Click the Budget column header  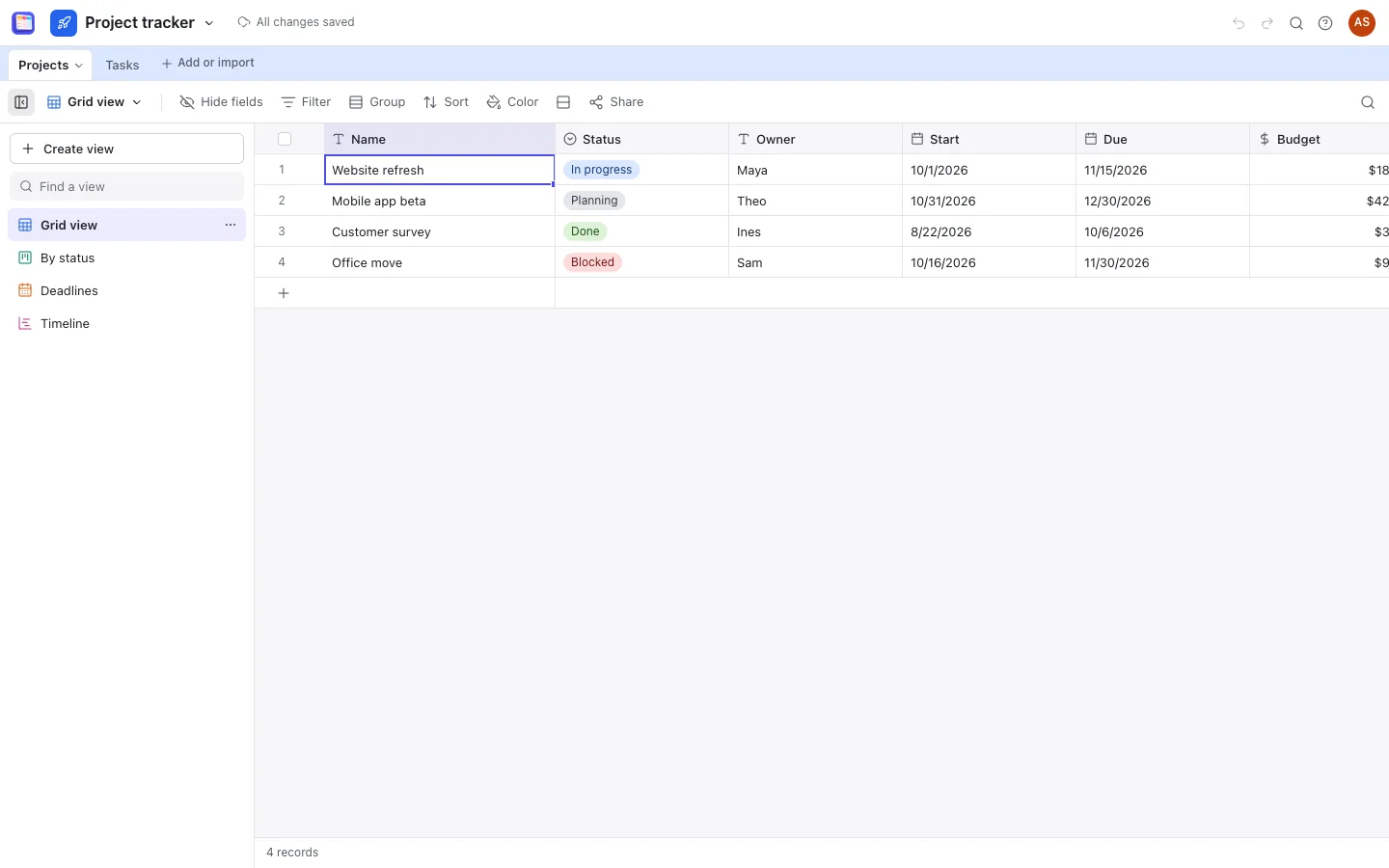coord(1320,139)
